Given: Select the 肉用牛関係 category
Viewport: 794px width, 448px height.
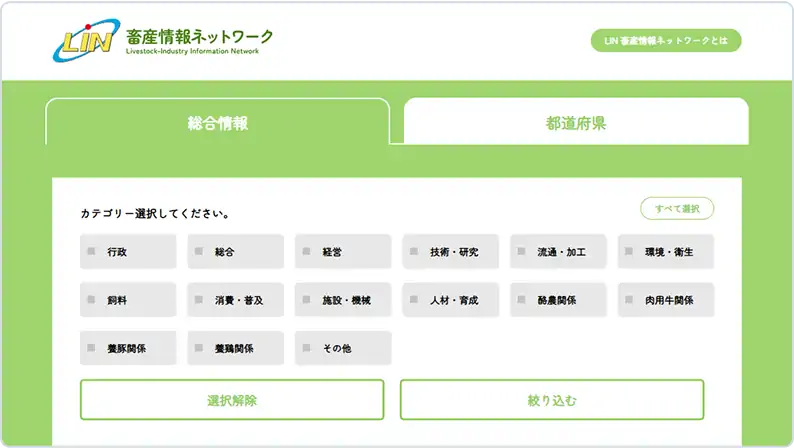Looking at the screenshot, I should (629, 300).
